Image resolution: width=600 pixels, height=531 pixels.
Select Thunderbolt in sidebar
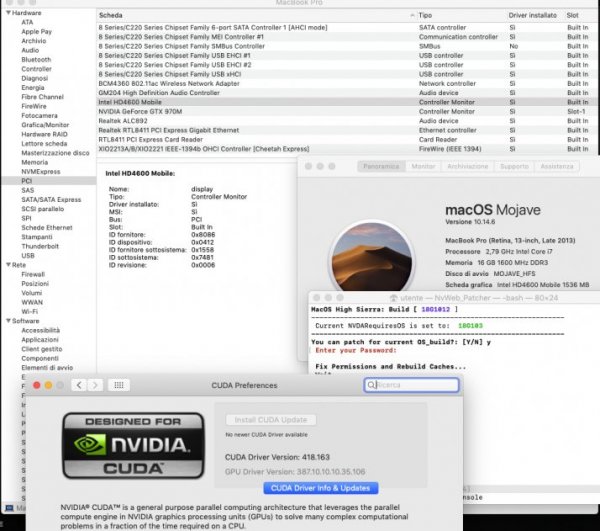coord(40,246)
